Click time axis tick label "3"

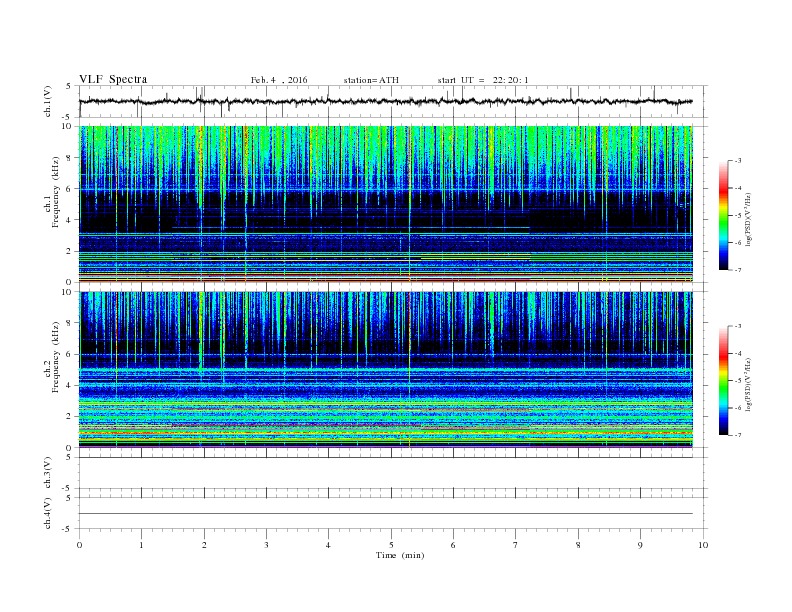point(266,545)
